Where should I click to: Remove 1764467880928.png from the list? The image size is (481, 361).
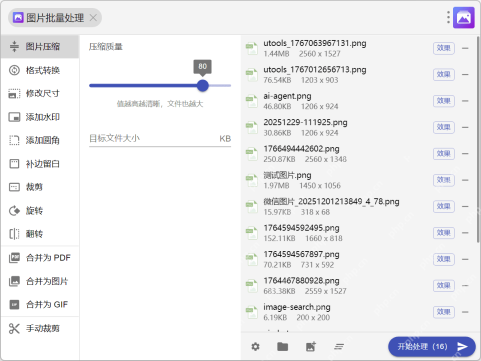click(465, 286)
